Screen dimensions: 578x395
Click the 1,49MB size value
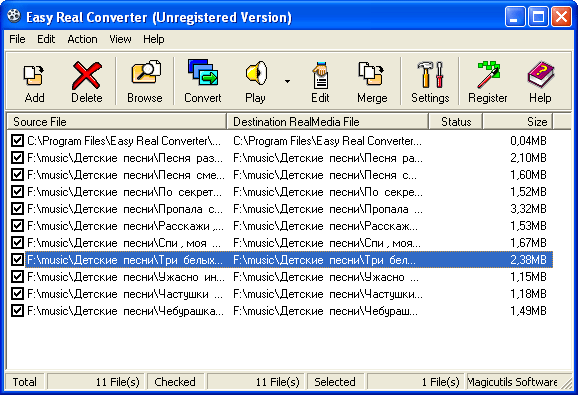528,311
